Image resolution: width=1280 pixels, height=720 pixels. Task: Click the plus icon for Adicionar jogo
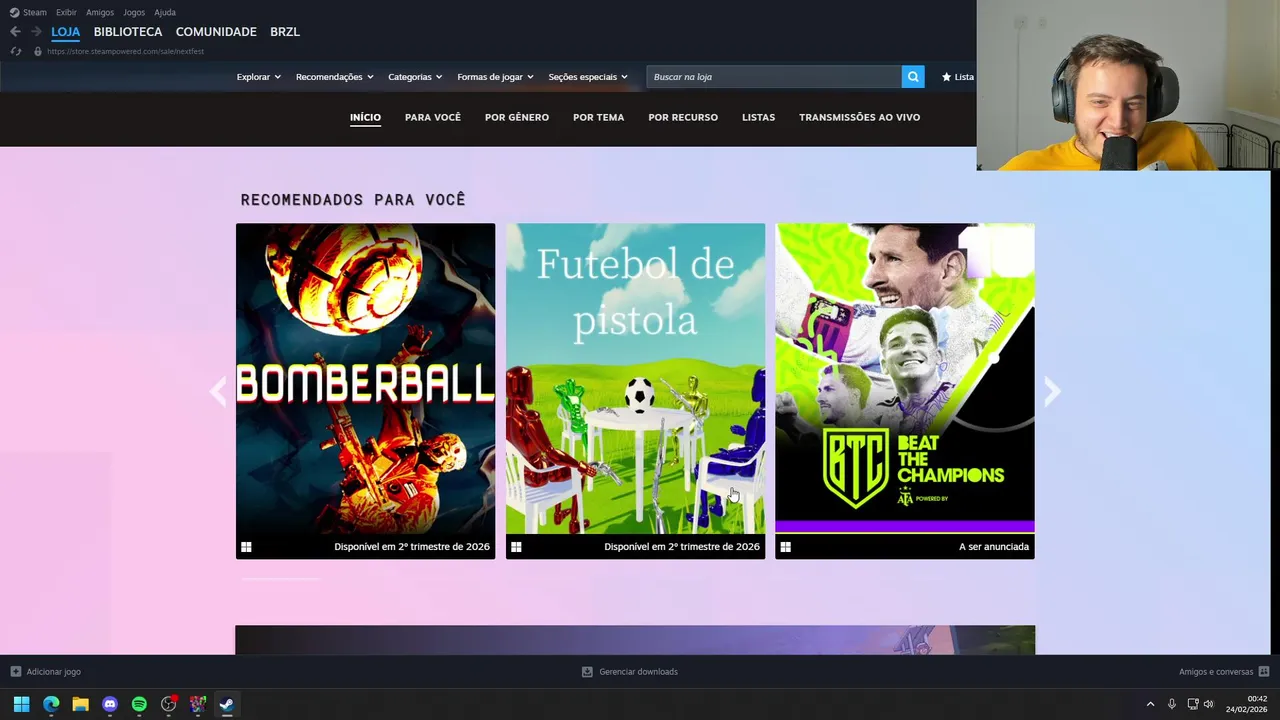pyautogui.click(x=15, y=672)
